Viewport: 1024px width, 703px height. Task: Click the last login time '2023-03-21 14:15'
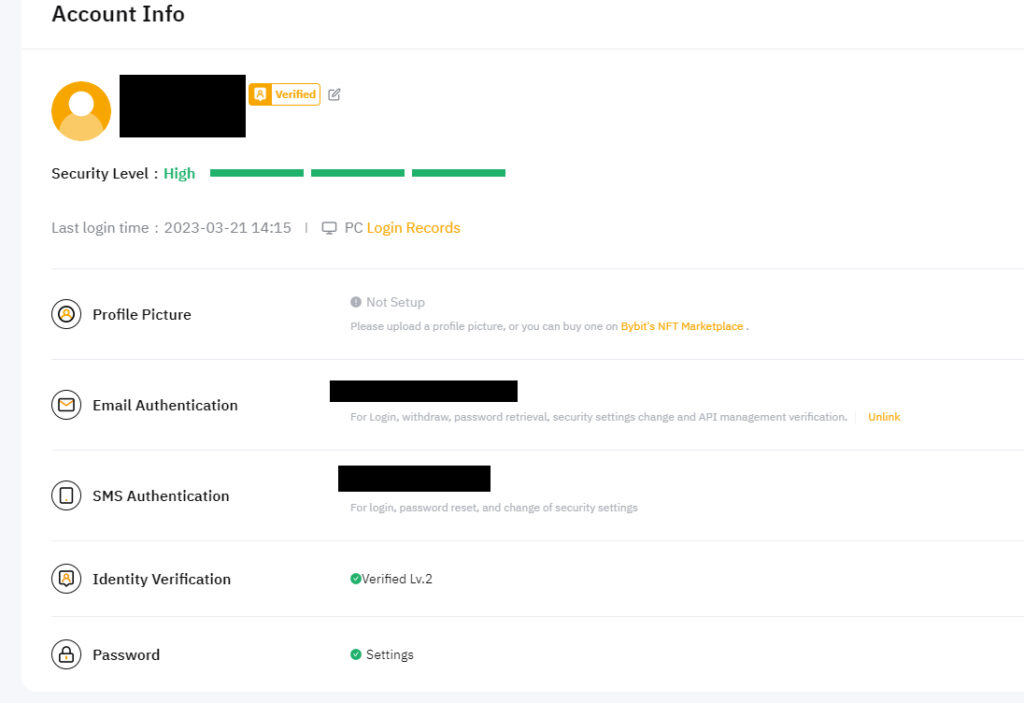pyautogui.click(x=227, y=228)
